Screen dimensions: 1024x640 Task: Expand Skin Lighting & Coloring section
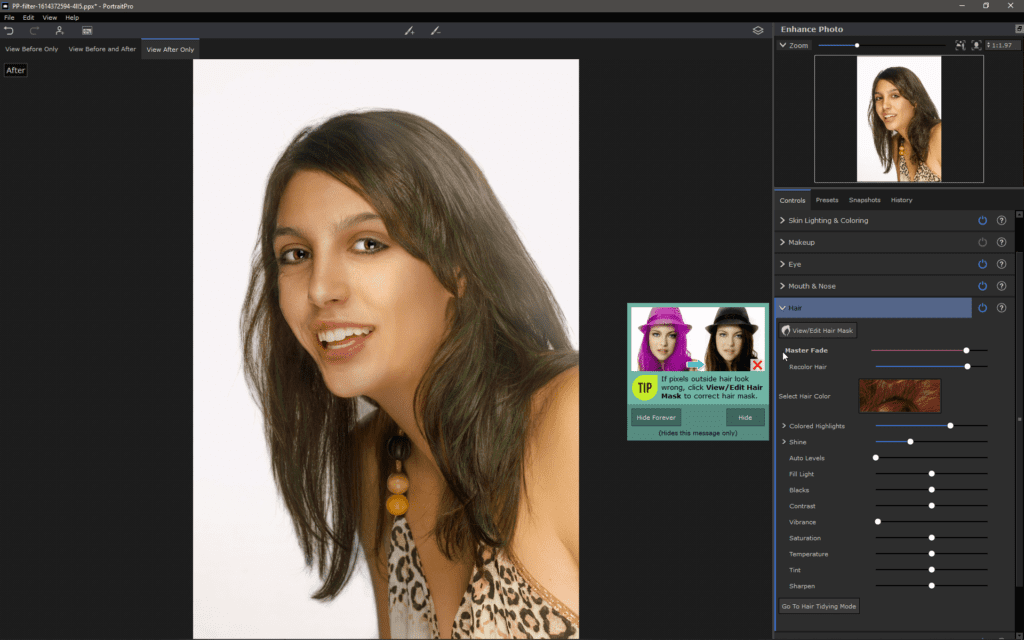coord(782,221)
